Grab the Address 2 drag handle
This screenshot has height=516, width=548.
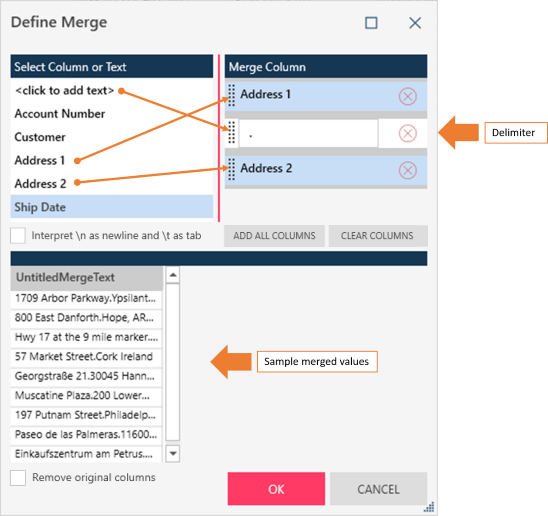(x=231, y=169)
